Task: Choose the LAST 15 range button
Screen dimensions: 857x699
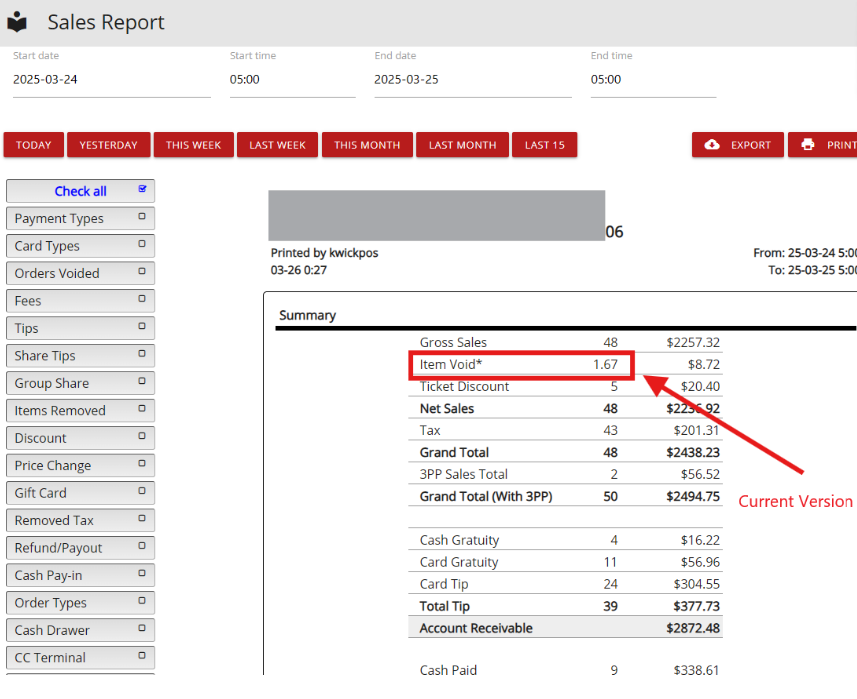Action: click(x=544, y=145)
